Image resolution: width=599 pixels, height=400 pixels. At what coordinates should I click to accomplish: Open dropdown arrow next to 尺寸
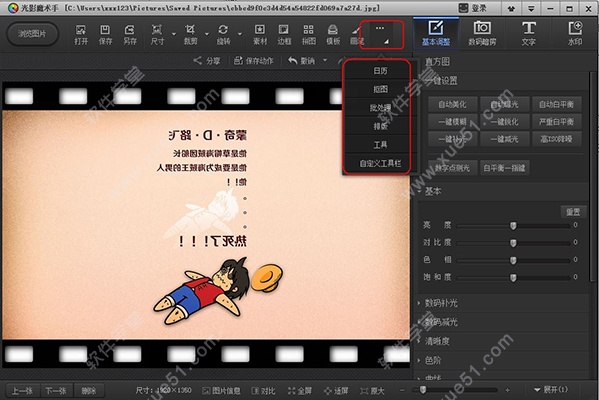coord(174,34)
